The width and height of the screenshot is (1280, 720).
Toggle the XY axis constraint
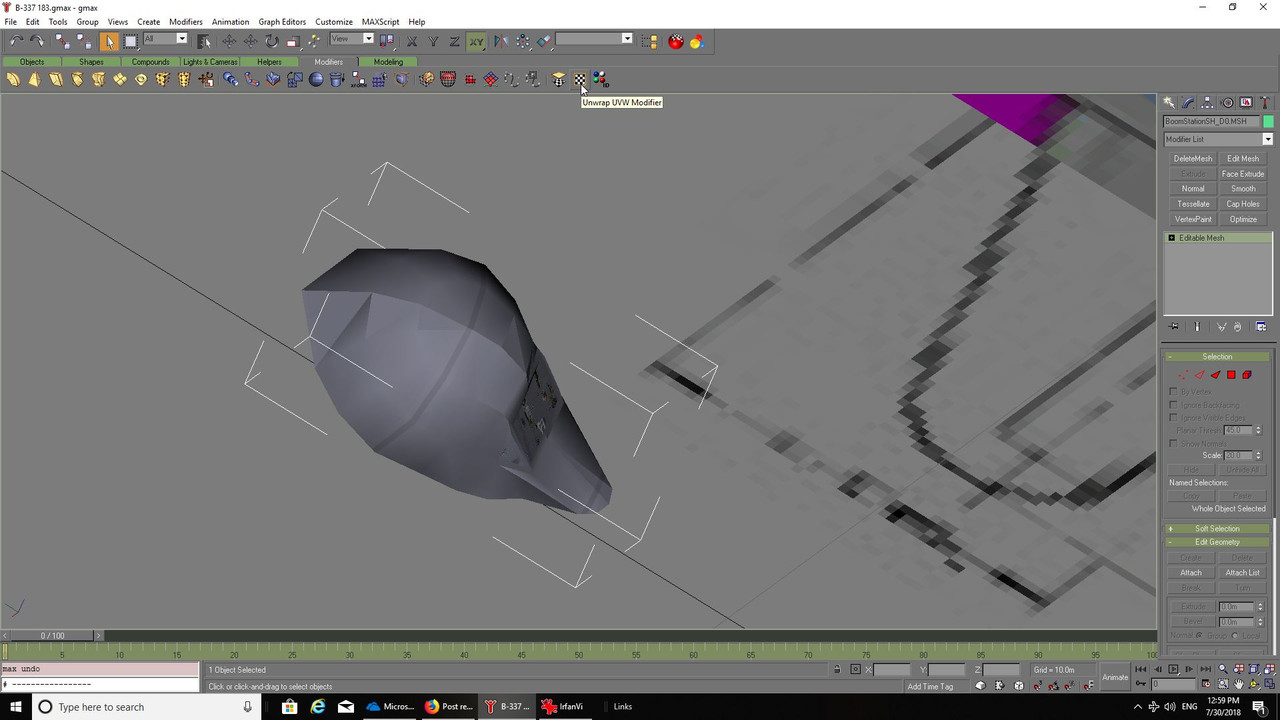coord(476,41)
